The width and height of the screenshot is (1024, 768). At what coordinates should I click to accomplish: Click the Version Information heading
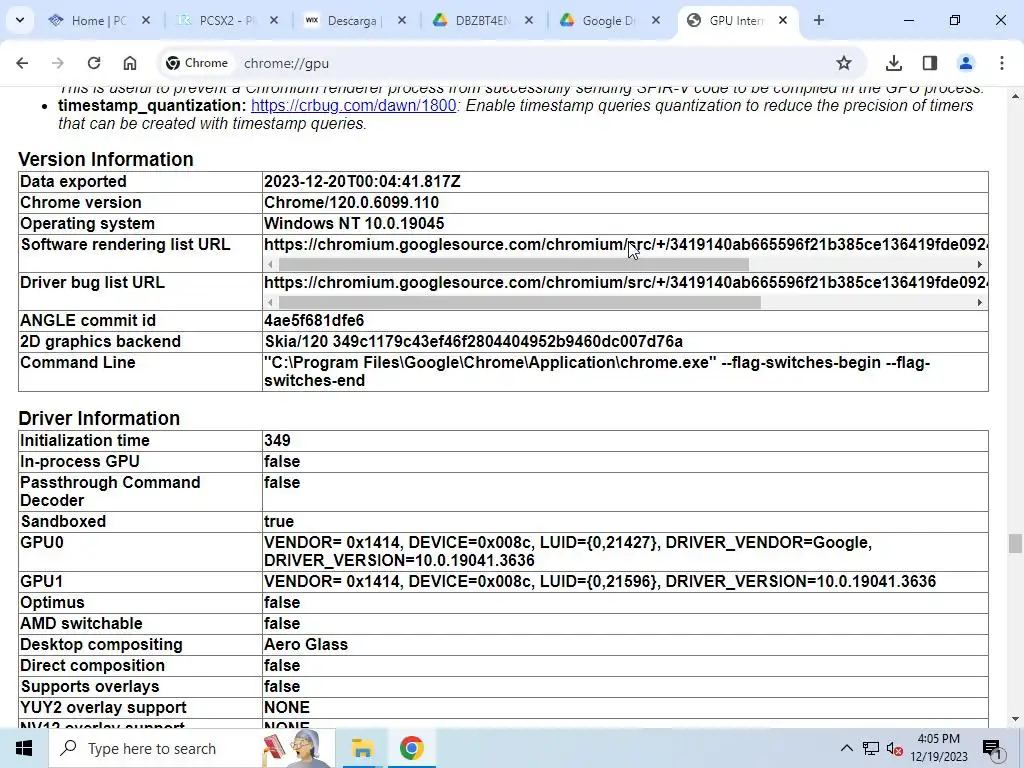click(106, 159)
